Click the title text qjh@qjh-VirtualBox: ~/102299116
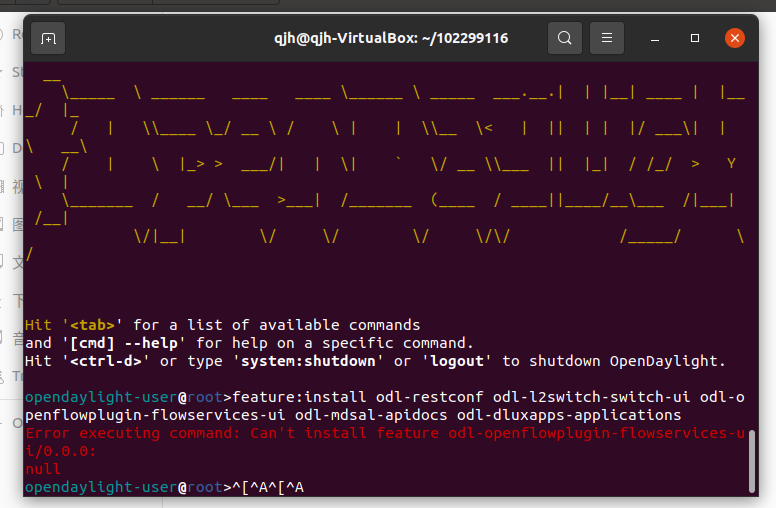The image size is (776, 508). pos(391,38)
